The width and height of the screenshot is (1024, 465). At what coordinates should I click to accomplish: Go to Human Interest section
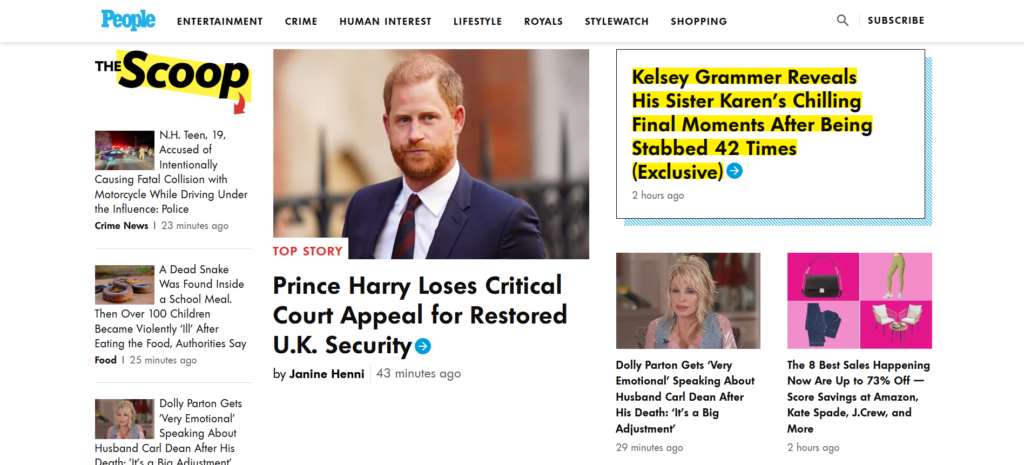coord(385,21)
